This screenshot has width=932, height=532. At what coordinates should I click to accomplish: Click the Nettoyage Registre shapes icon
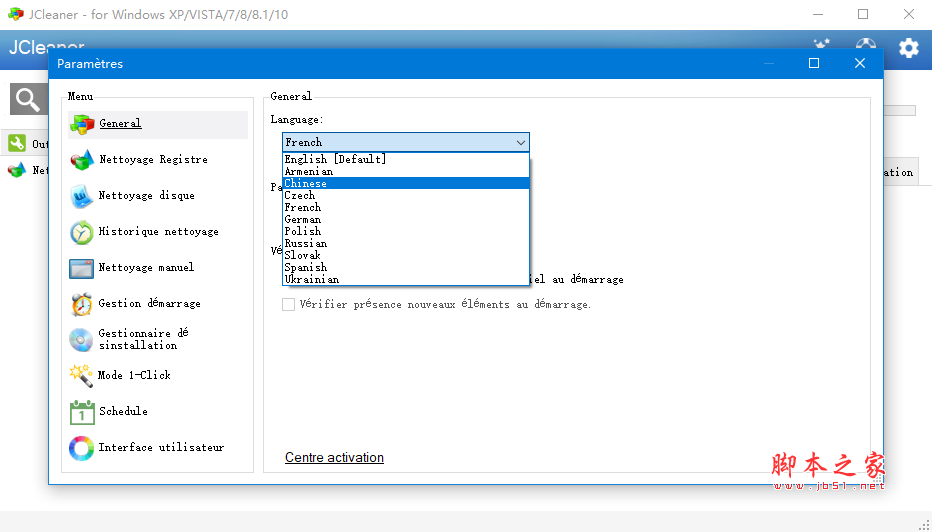pyautogui.click(x=82, y=160)
